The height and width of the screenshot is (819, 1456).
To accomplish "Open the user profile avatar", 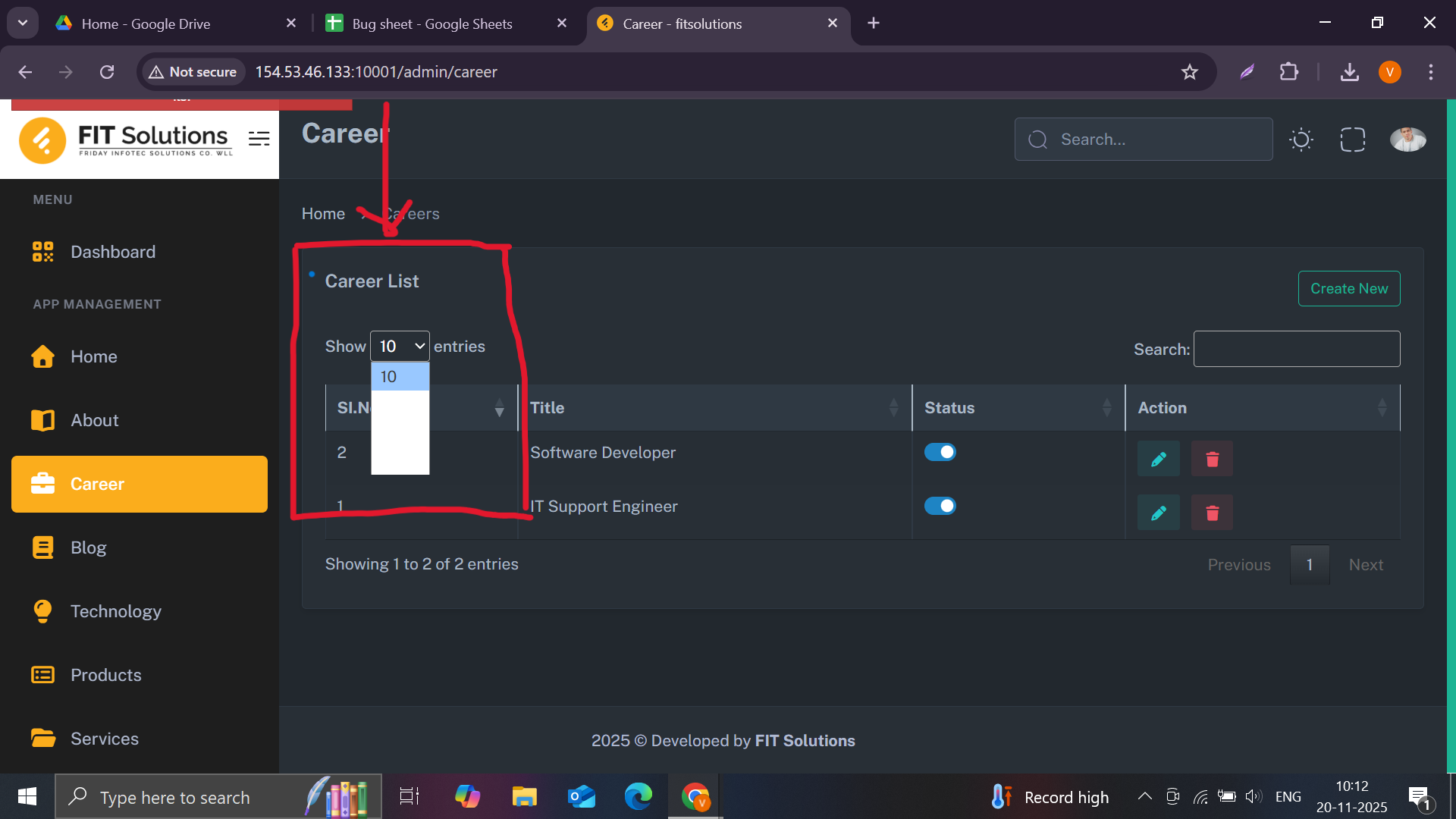I will click(1407, 140).
